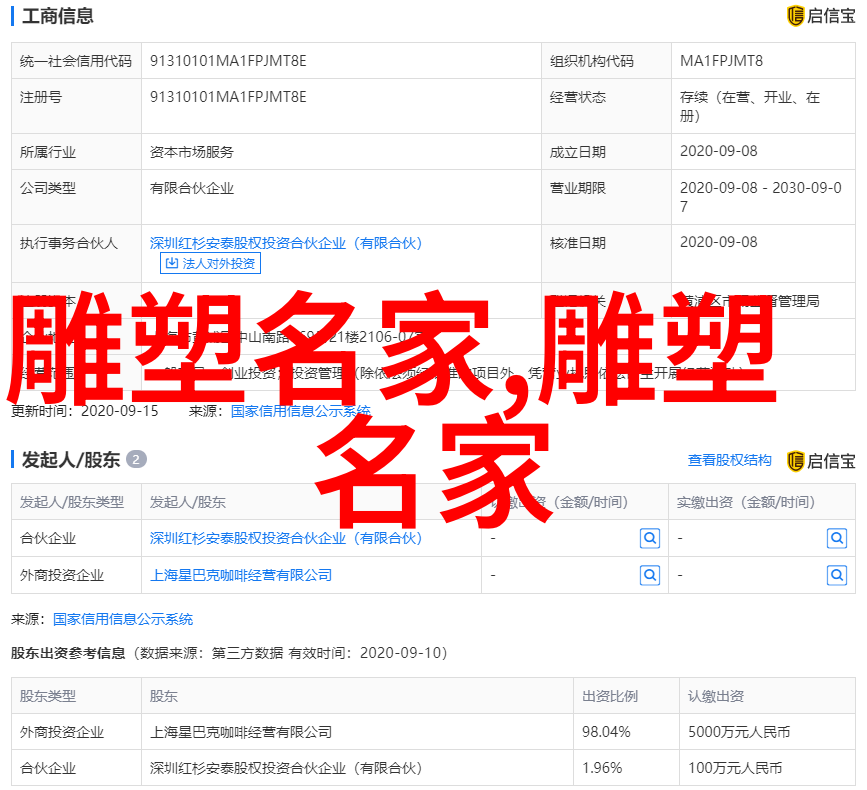Select the 98.04% investment ratio cell
Viewport: 867px width, 790px height.
[606, 732]
